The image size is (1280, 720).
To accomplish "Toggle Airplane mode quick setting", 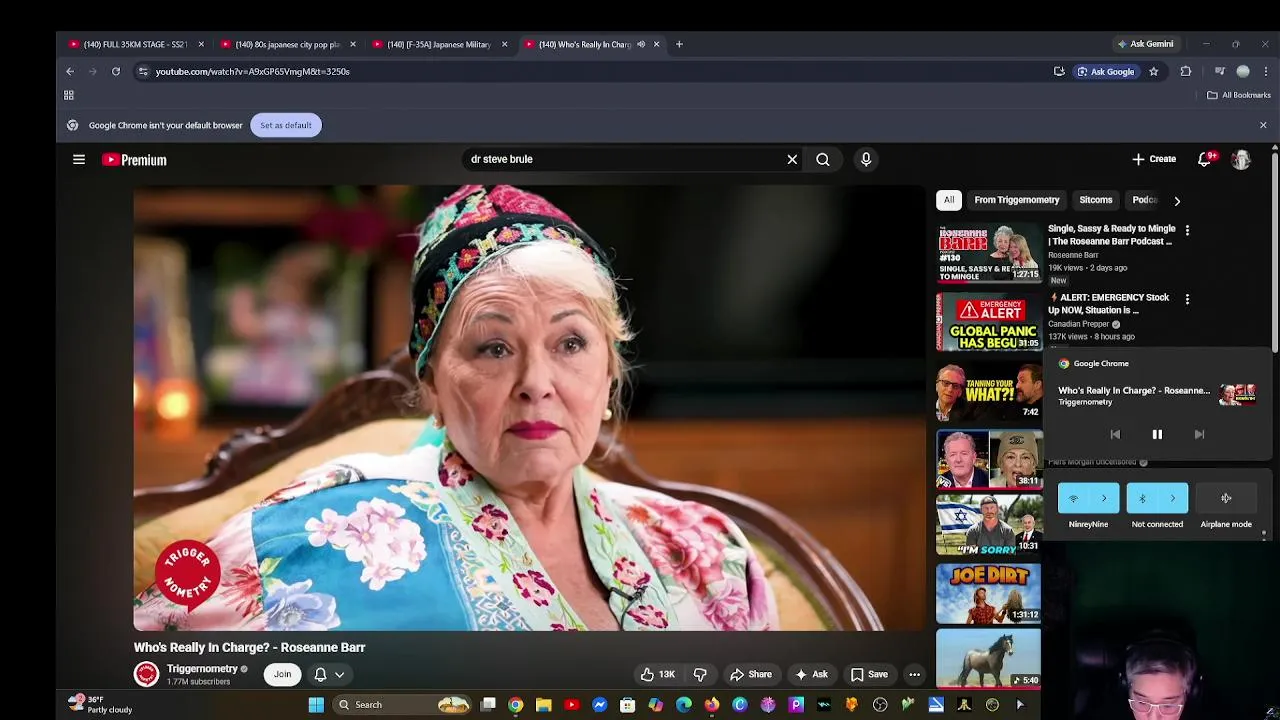I will pyautogui.click(x=1226, y=498).
